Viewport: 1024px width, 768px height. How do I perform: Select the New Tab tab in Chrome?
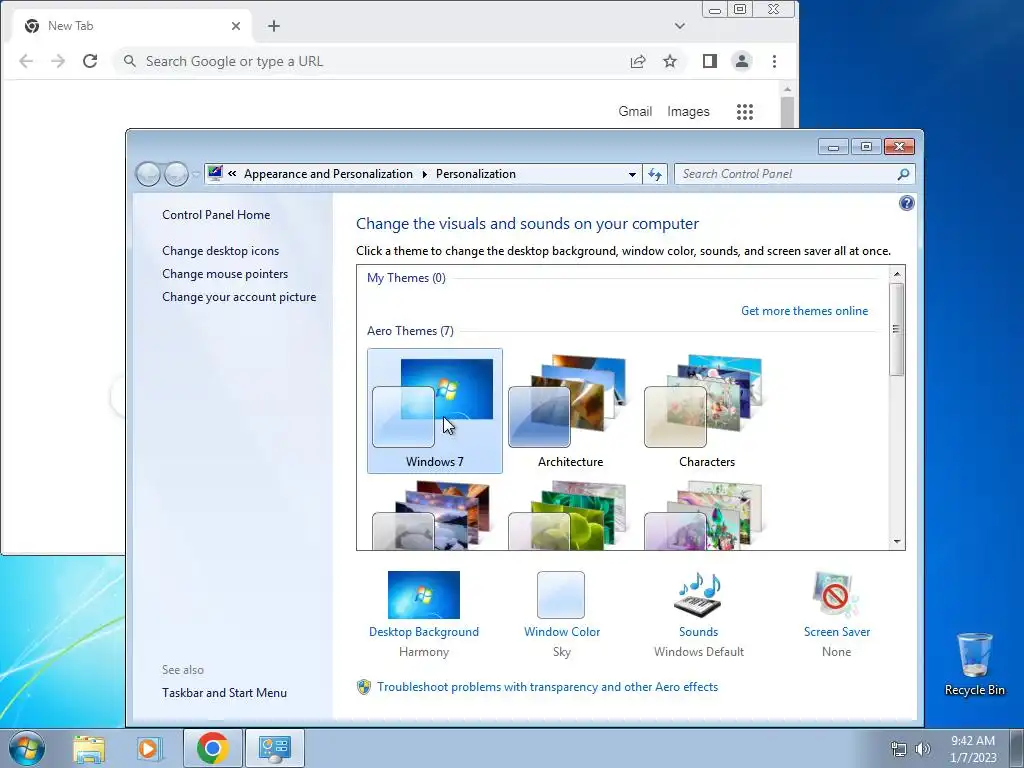(133, 26)
